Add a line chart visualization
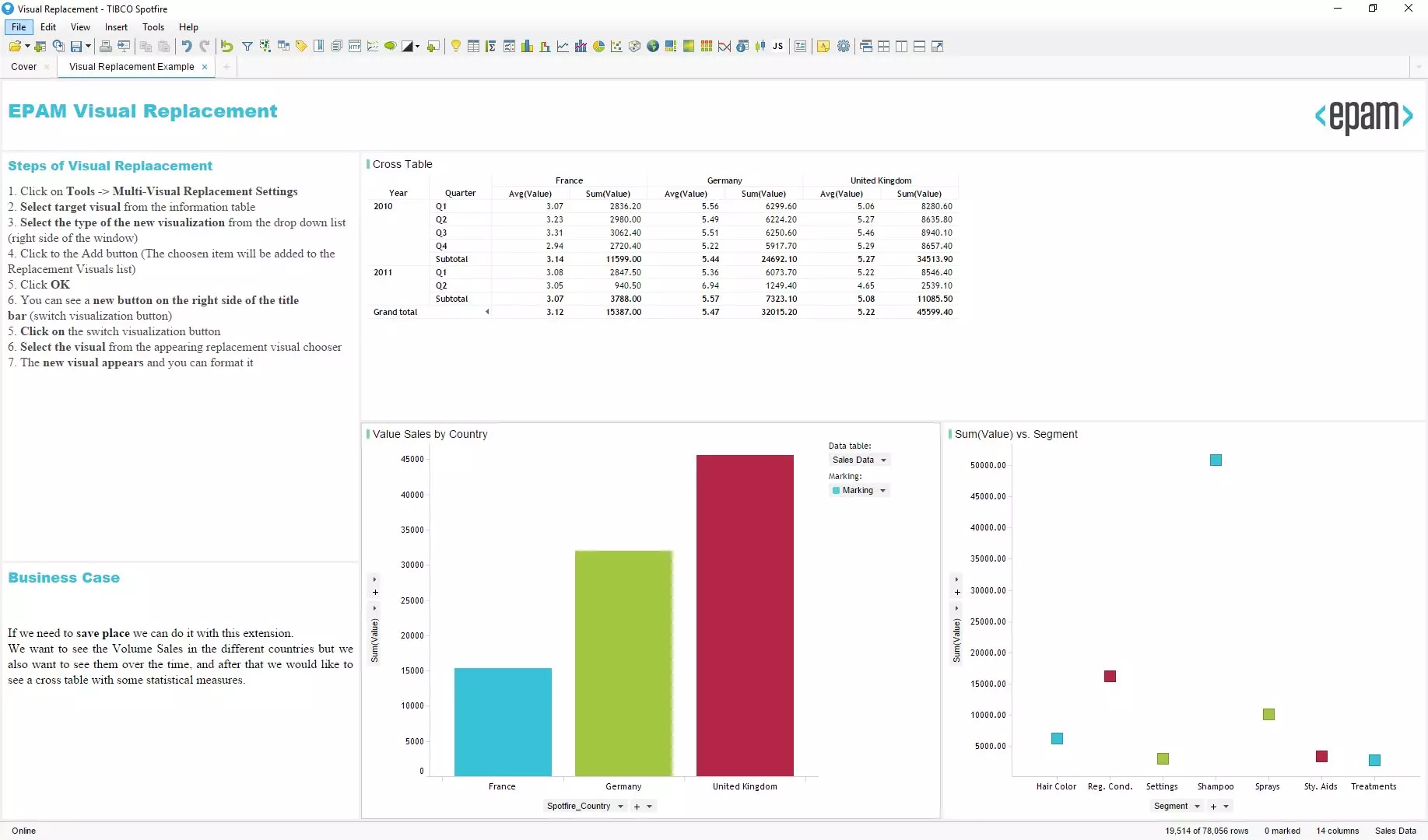Image resolution: width=1428 pixels, height=840 pixels. (563, 47)
